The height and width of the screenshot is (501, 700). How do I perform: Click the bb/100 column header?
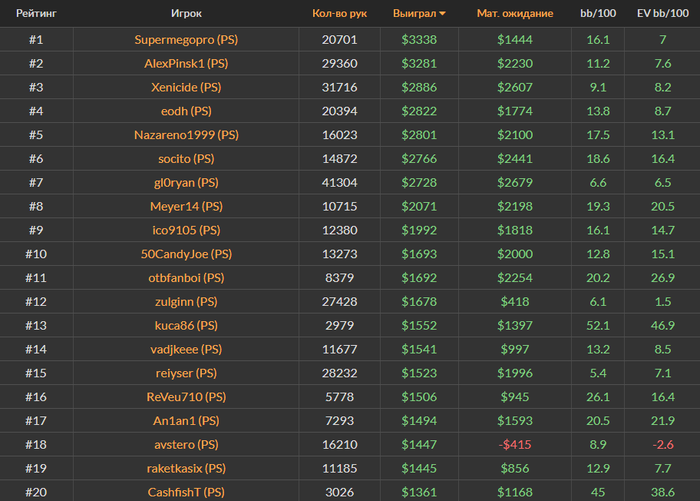(598, 14)
